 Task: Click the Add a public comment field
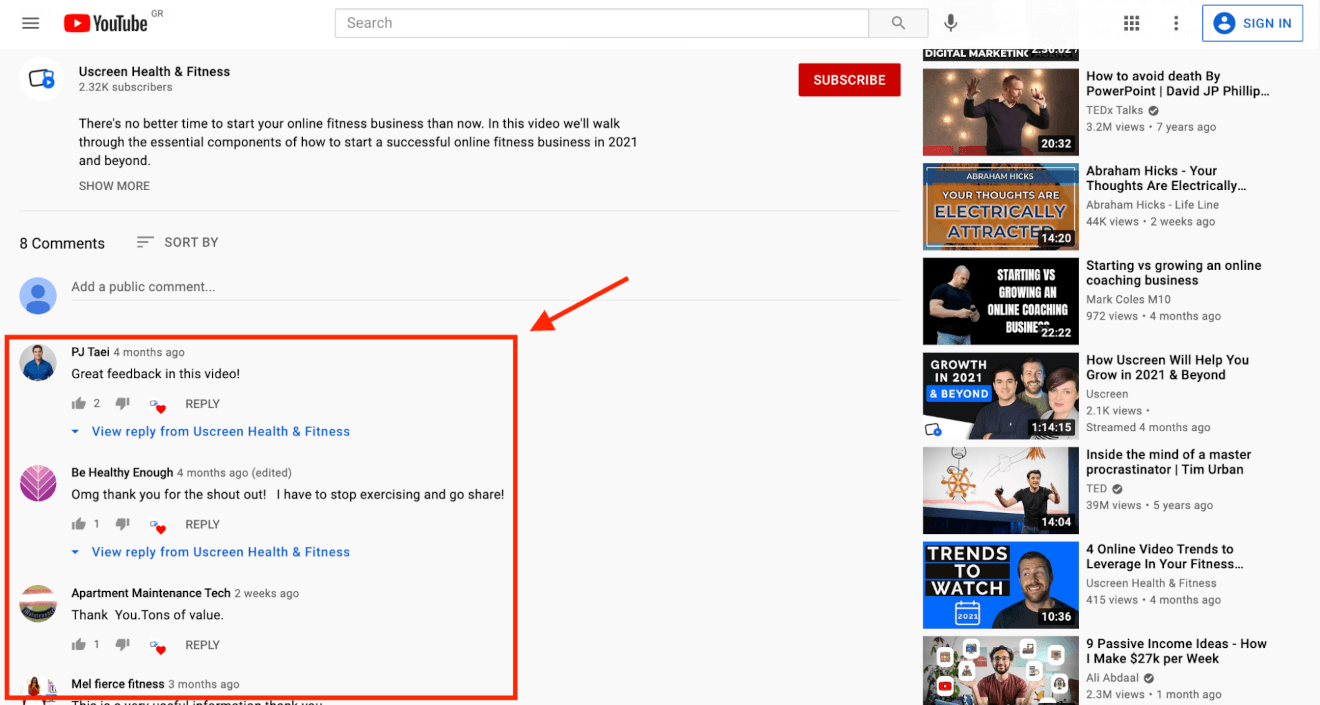click(485, 287)
